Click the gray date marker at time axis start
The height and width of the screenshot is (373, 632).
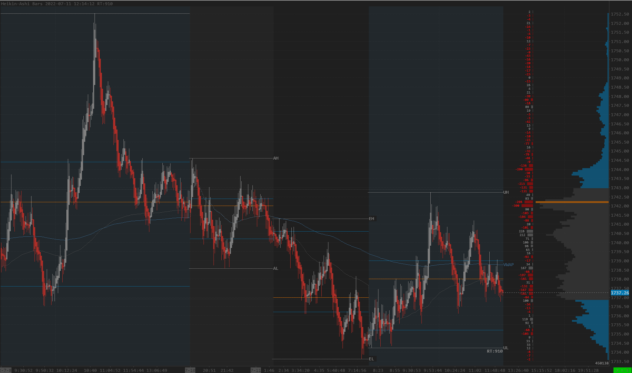(5, 370)
